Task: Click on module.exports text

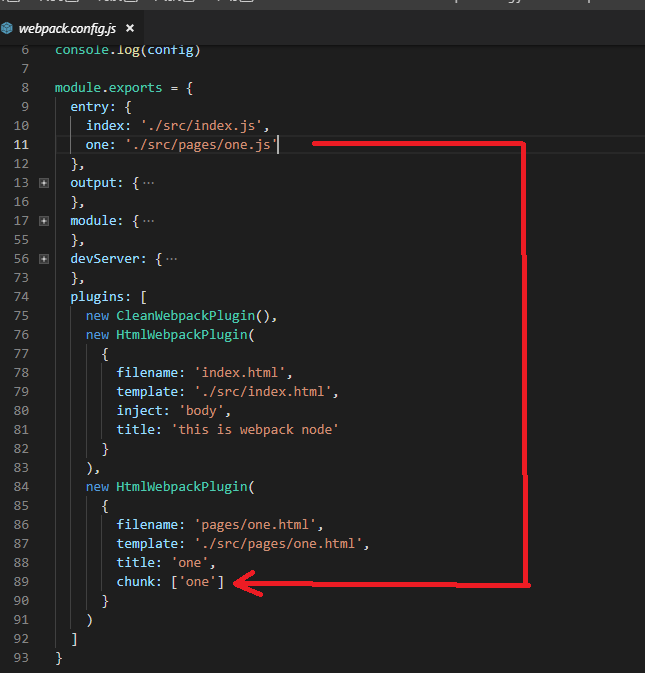Action: (x=108, y=88)
